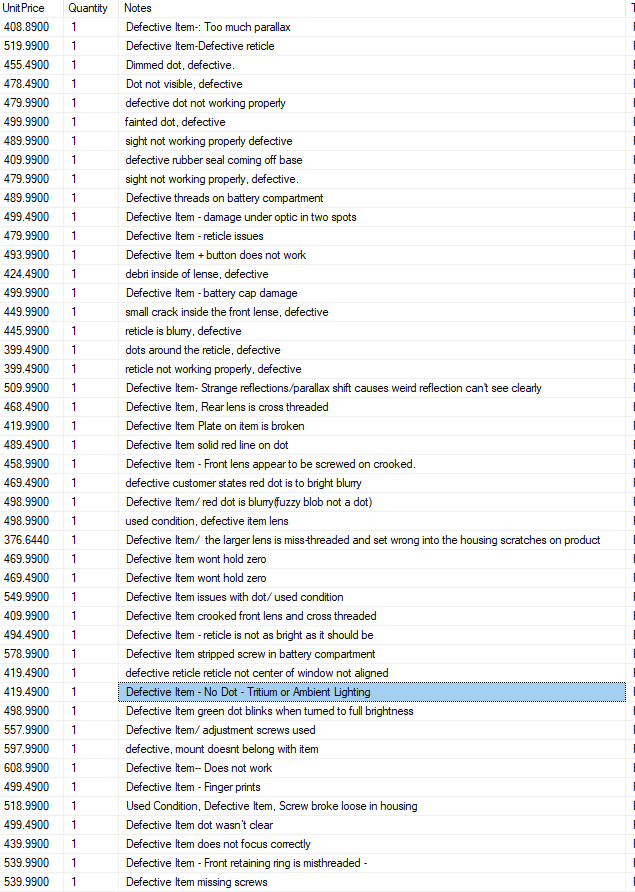Select 'Front lens appear to be screwed on crooked'
This screenshot has width=635, height=892.
(x=372, y=464)
